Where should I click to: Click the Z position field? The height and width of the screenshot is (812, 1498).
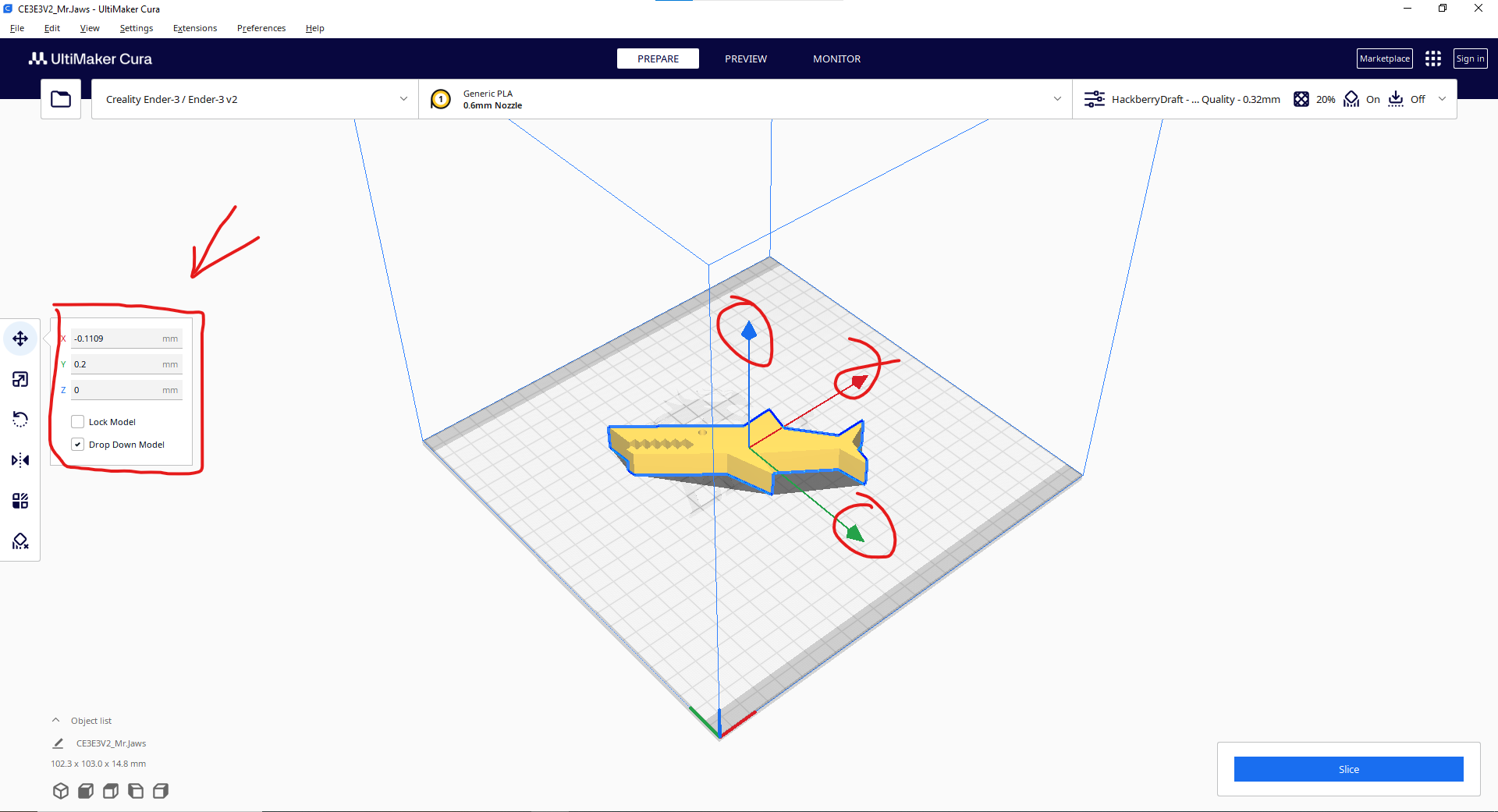click(126, 390)
